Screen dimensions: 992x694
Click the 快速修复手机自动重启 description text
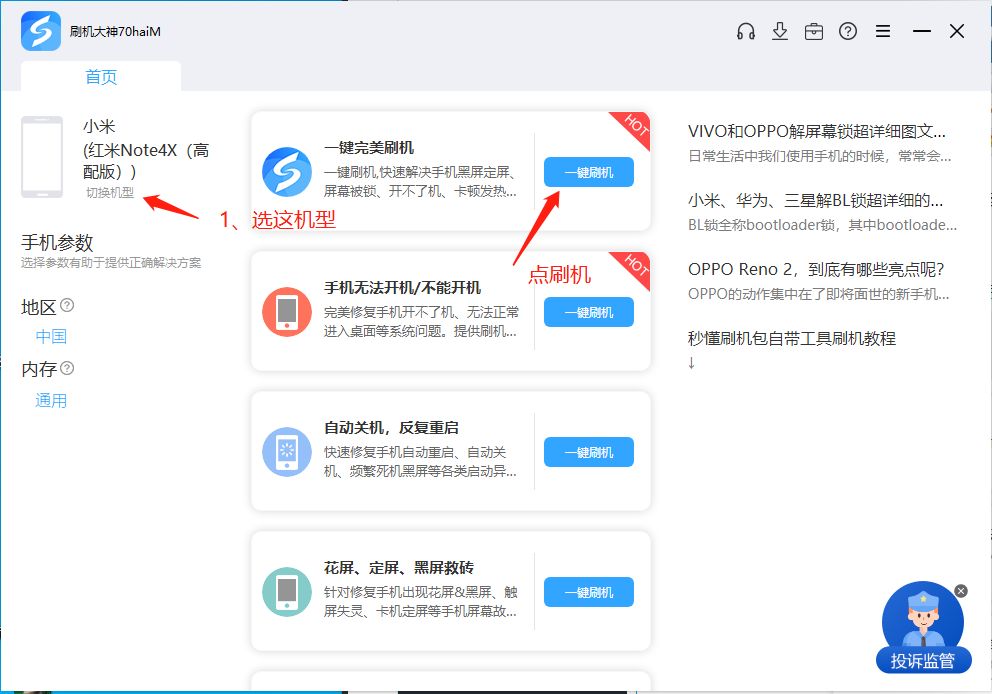420,461
